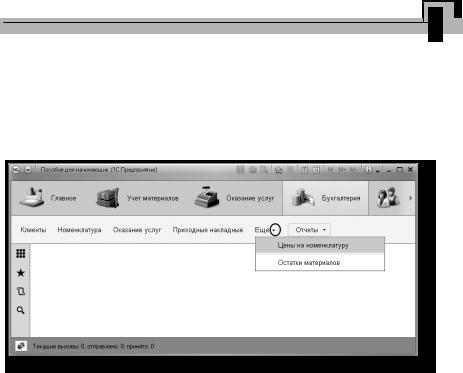Show more sections with right arrow
Screen dimensions: 463x373
[411, 198]
